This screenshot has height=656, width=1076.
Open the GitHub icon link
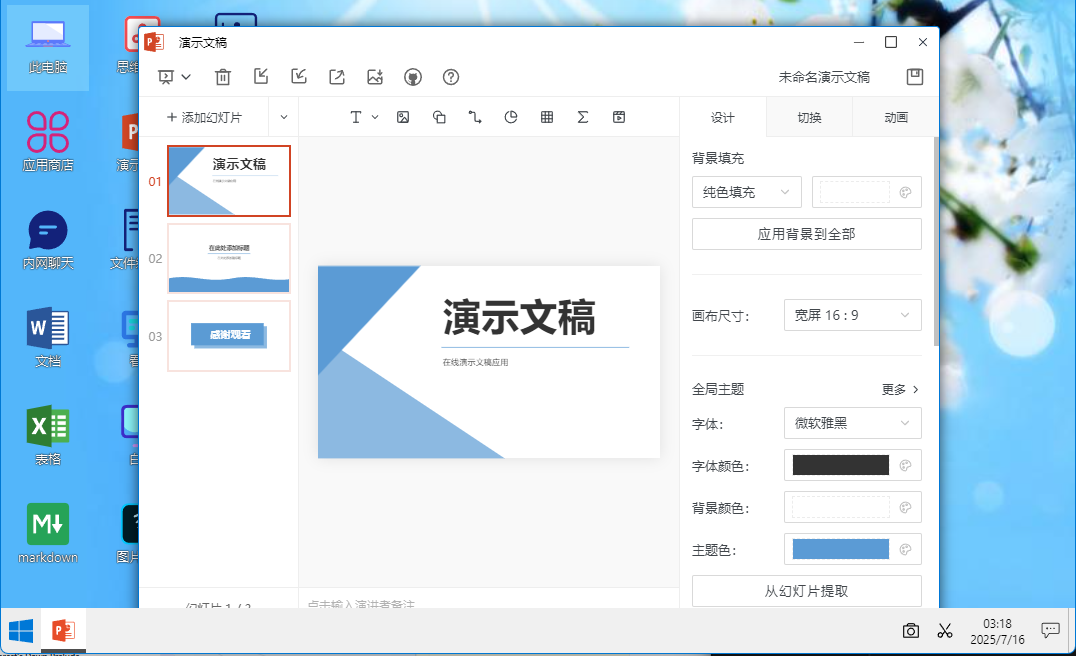pyautogui.click(x=412, y=77)
